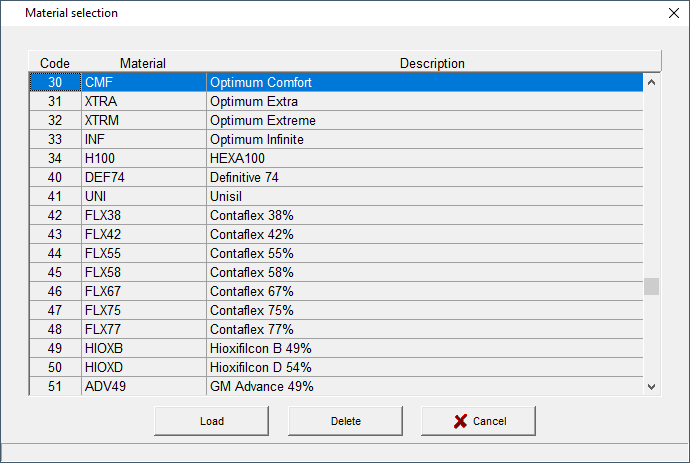Click the Cancel button
The width and height of the screenshot is (690, 463).
(478, 421)
